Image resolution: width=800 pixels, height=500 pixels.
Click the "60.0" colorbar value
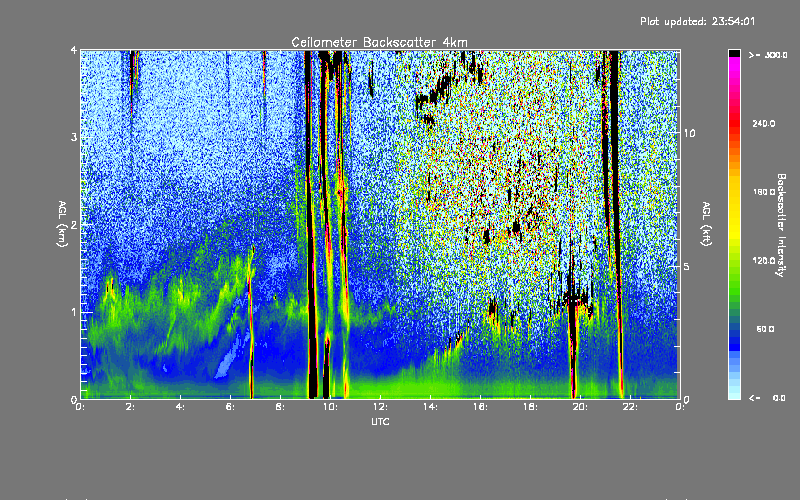pos(765,329)
